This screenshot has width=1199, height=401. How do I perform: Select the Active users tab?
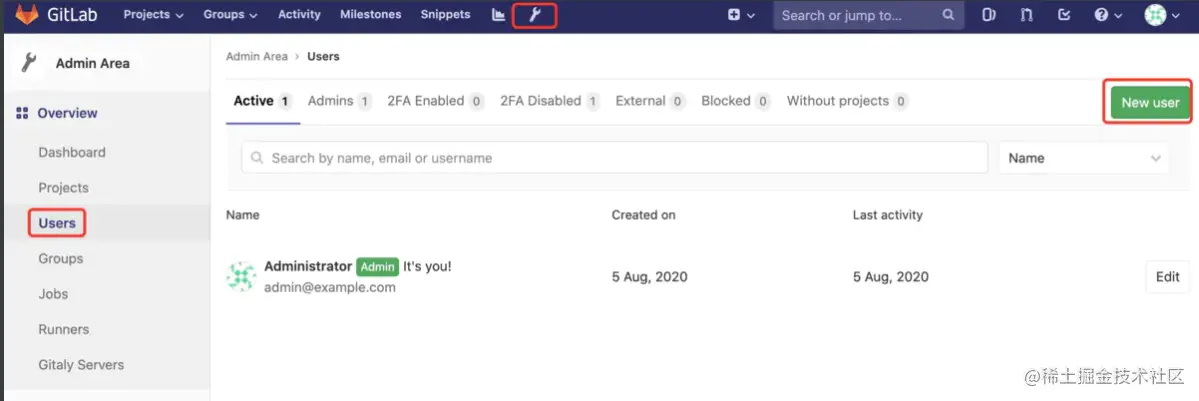tap(262, 101)
